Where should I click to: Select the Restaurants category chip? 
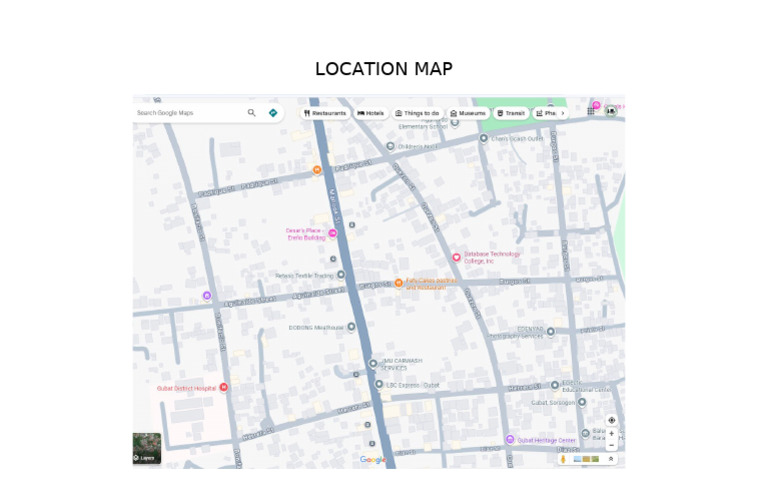[325, 113]
